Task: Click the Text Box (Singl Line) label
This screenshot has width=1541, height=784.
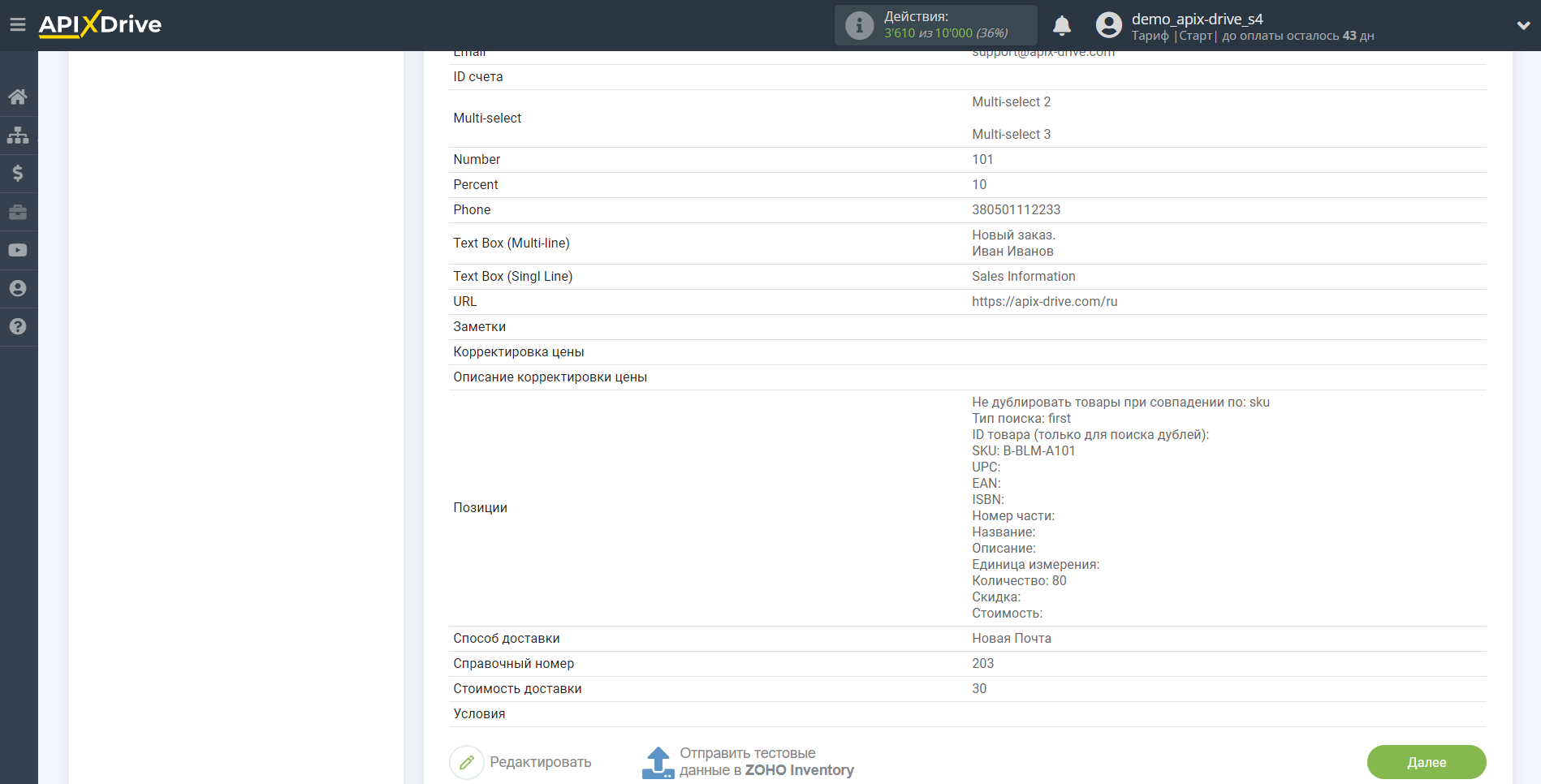Action: pos(512,276)
